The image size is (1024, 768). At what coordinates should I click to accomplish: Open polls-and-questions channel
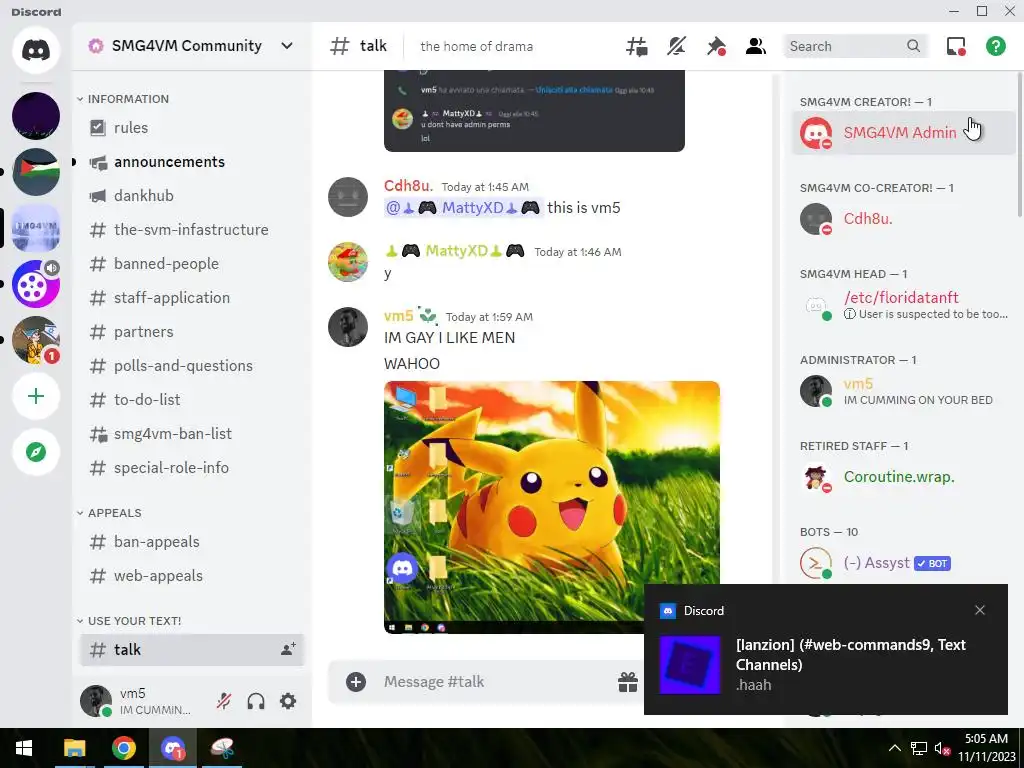191,365
